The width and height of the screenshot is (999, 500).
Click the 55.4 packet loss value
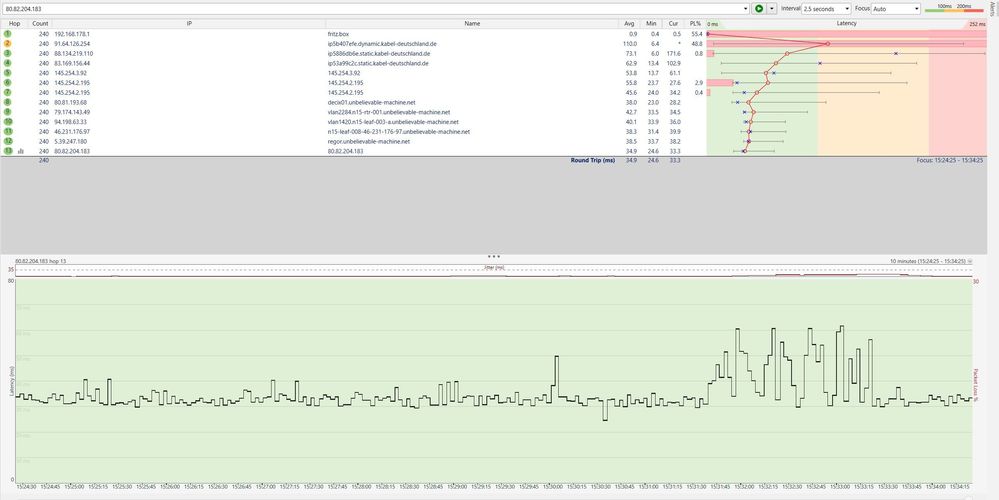[x=696, y=34]
